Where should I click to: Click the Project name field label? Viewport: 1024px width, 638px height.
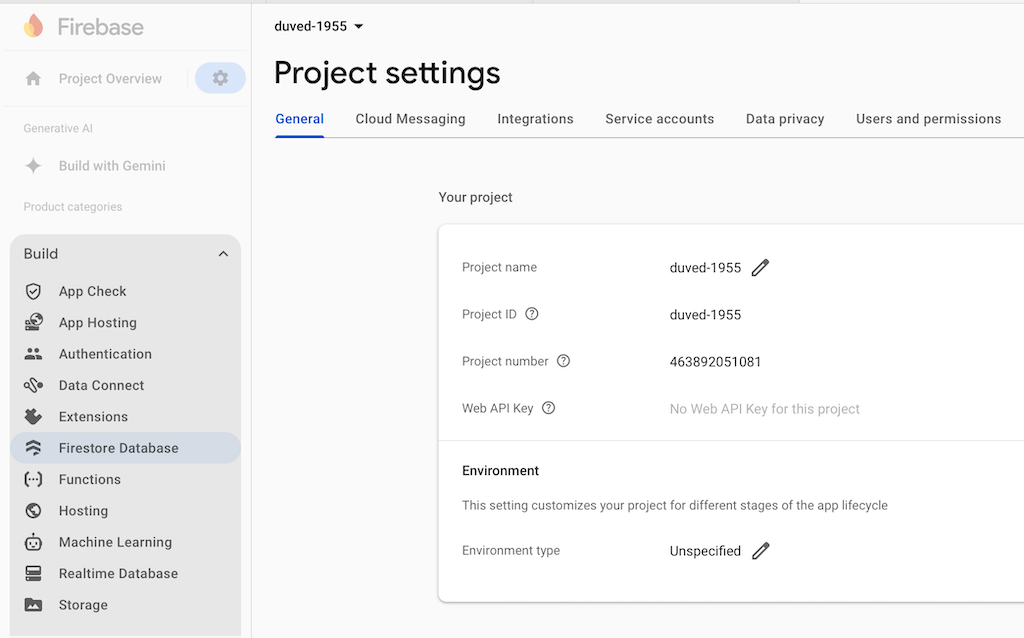[x=499, y=267]
